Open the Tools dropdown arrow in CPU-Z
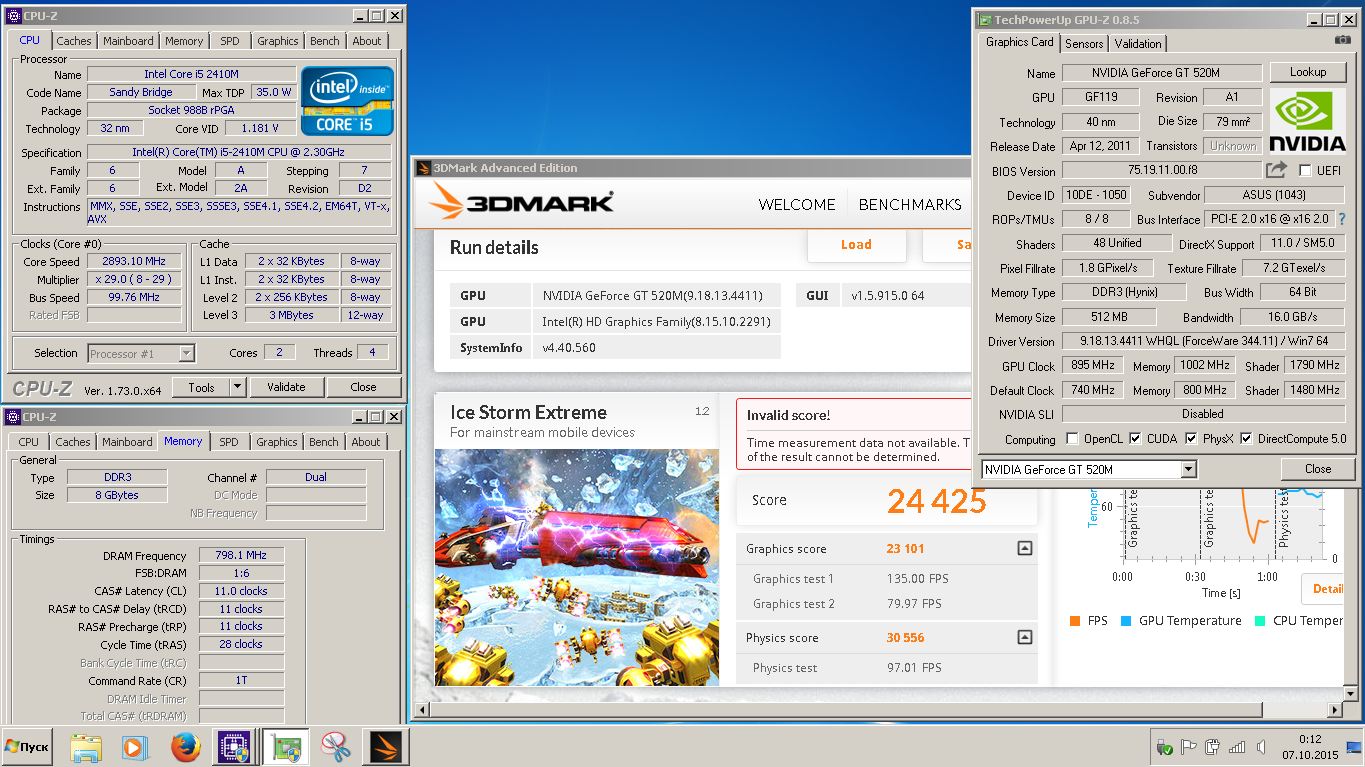The image size is (1365, 767). click(x=237, y=387)
